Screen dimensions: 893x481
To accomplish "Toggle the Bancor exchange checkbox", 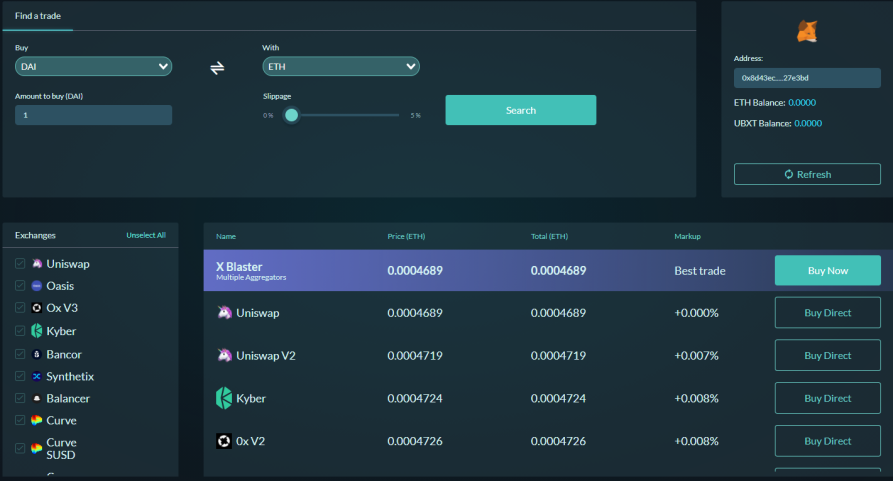I will pos(20,354).
